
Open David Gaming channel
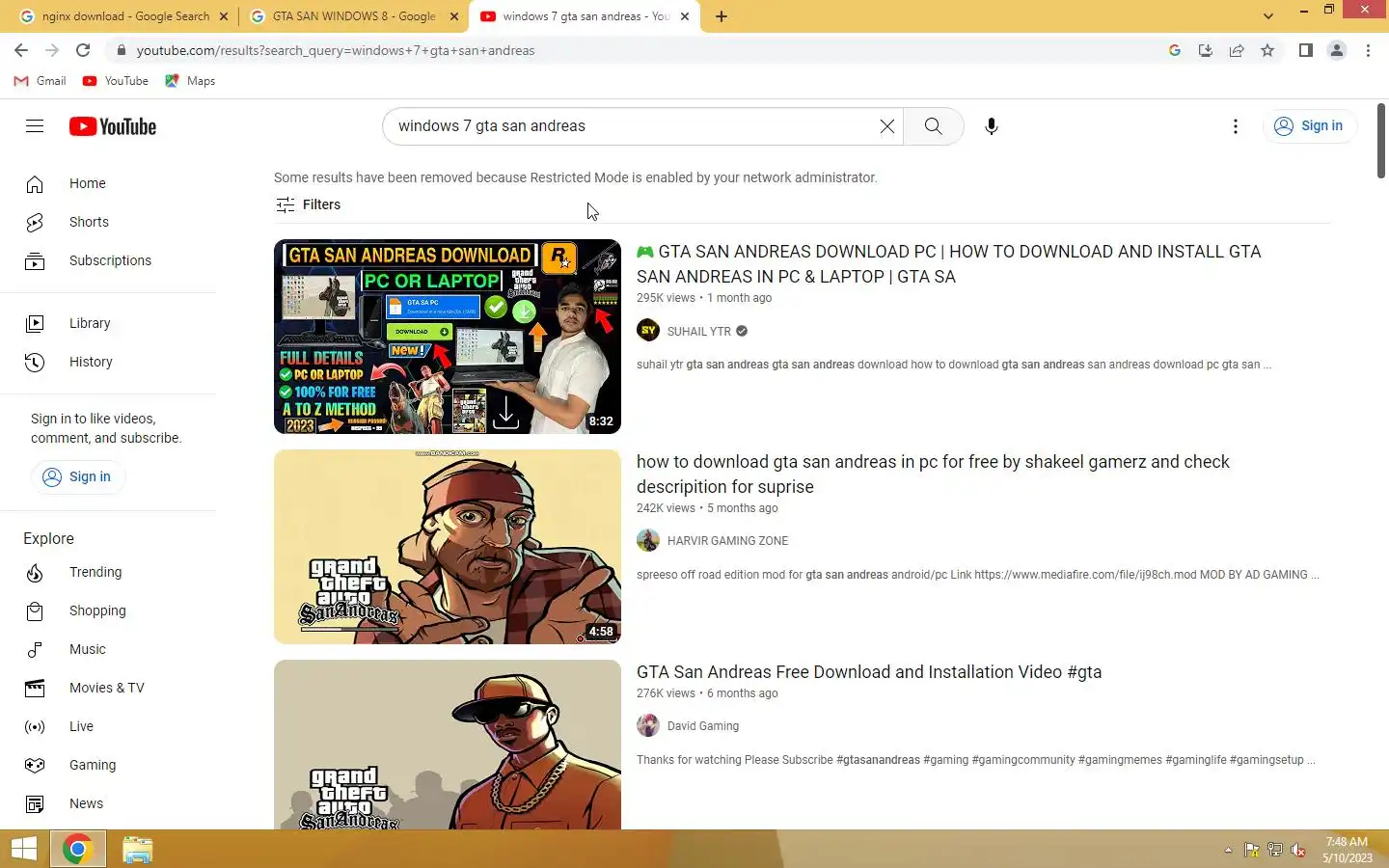(x=703, y=726)
